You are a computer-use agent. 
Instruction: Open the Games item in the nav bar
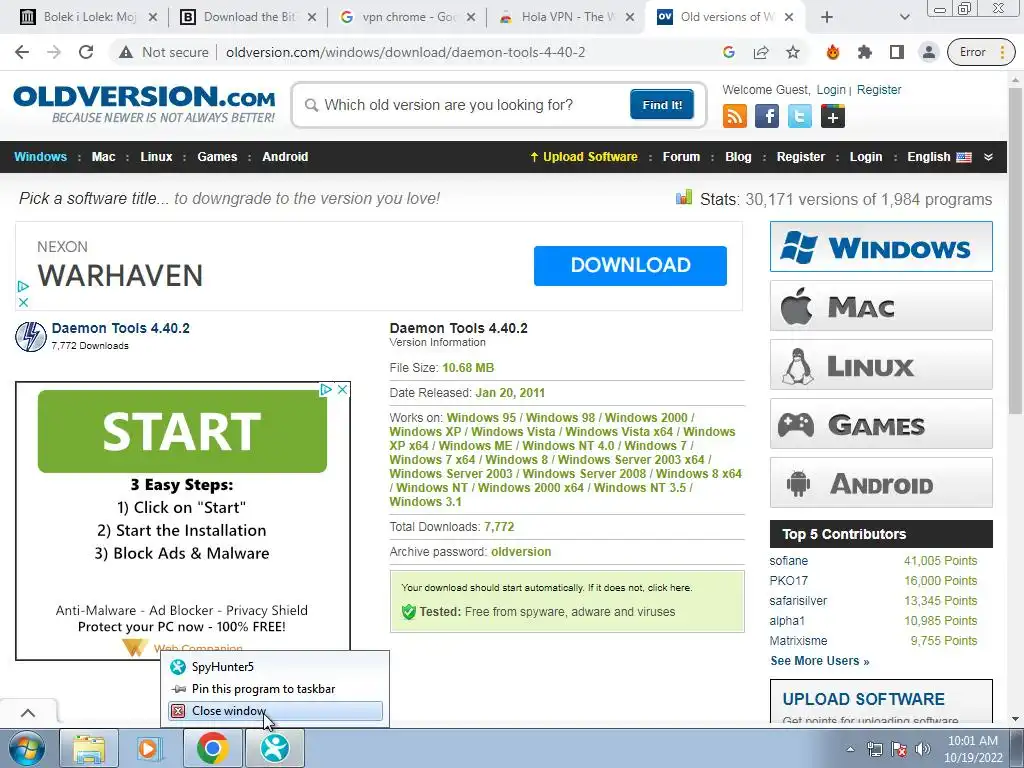(217, 157)
